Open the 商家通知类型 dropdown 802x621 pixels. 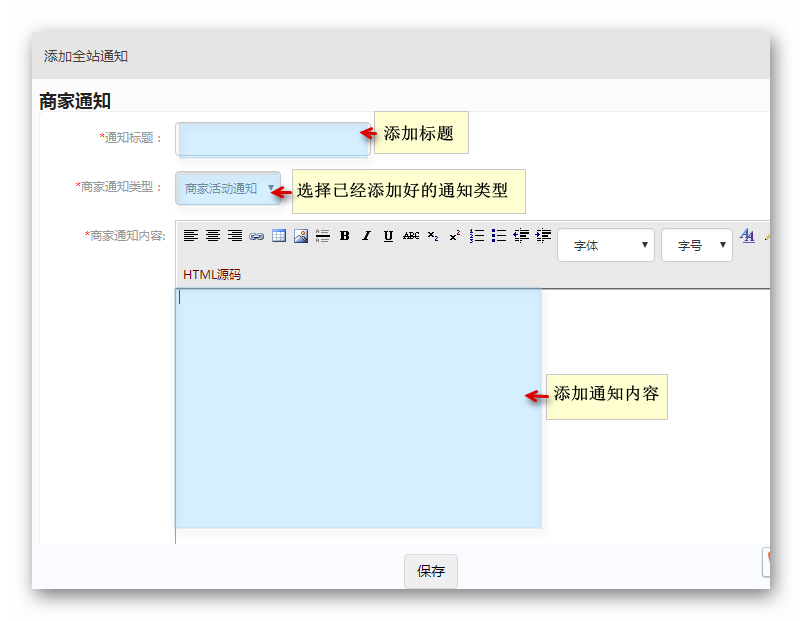228,188
